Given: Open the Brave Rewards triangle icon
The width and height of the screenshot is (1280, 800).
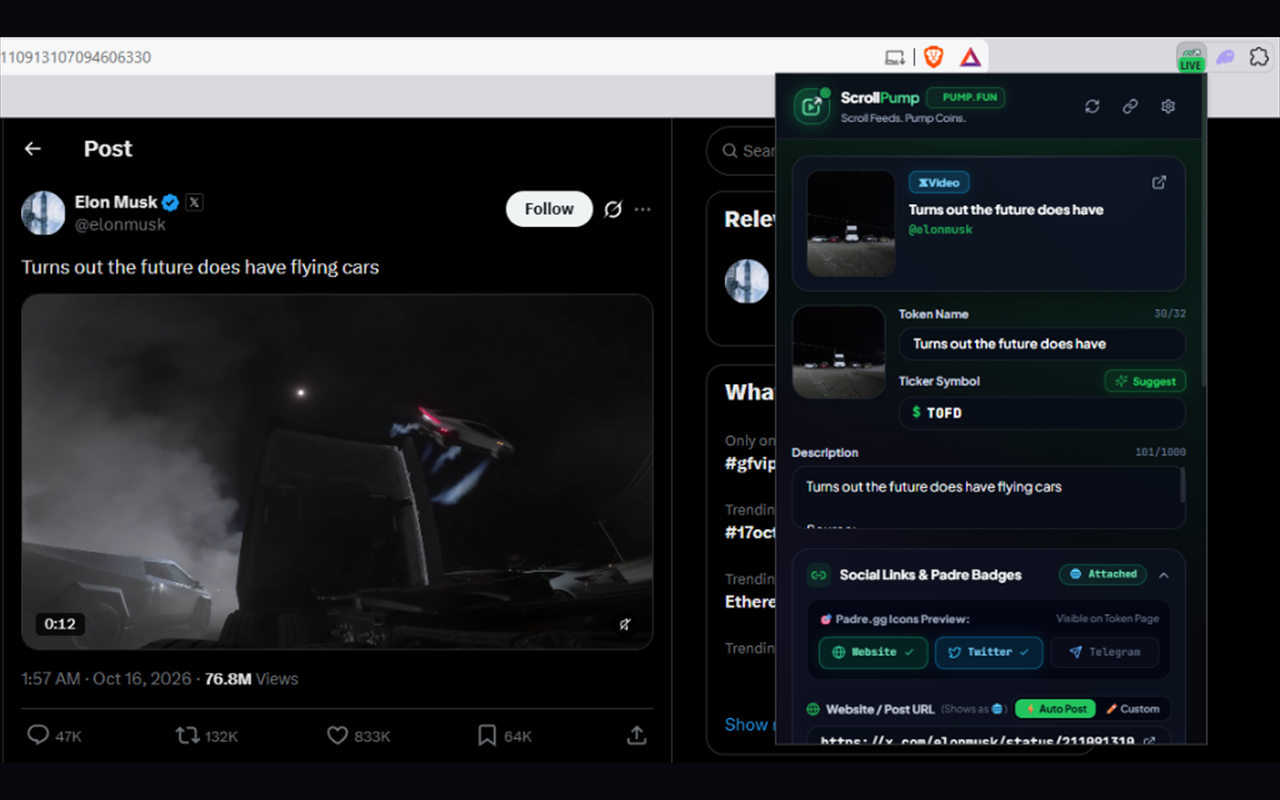Looking at the screenshot, I should (970, 57).
